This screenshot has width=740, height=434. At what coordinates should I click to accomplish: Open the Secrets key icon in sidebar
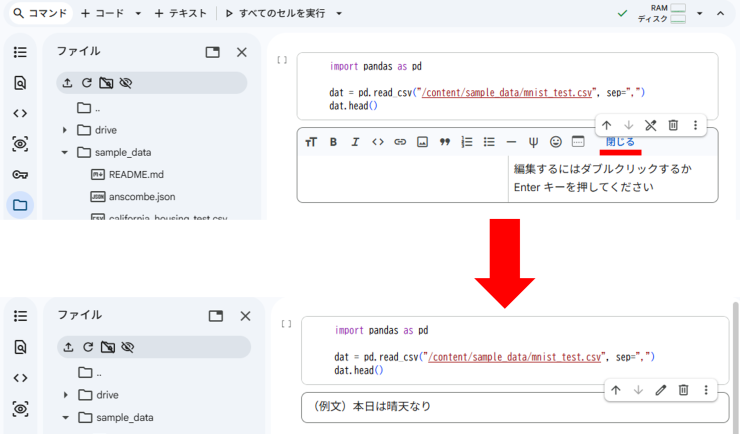[20, 174]
